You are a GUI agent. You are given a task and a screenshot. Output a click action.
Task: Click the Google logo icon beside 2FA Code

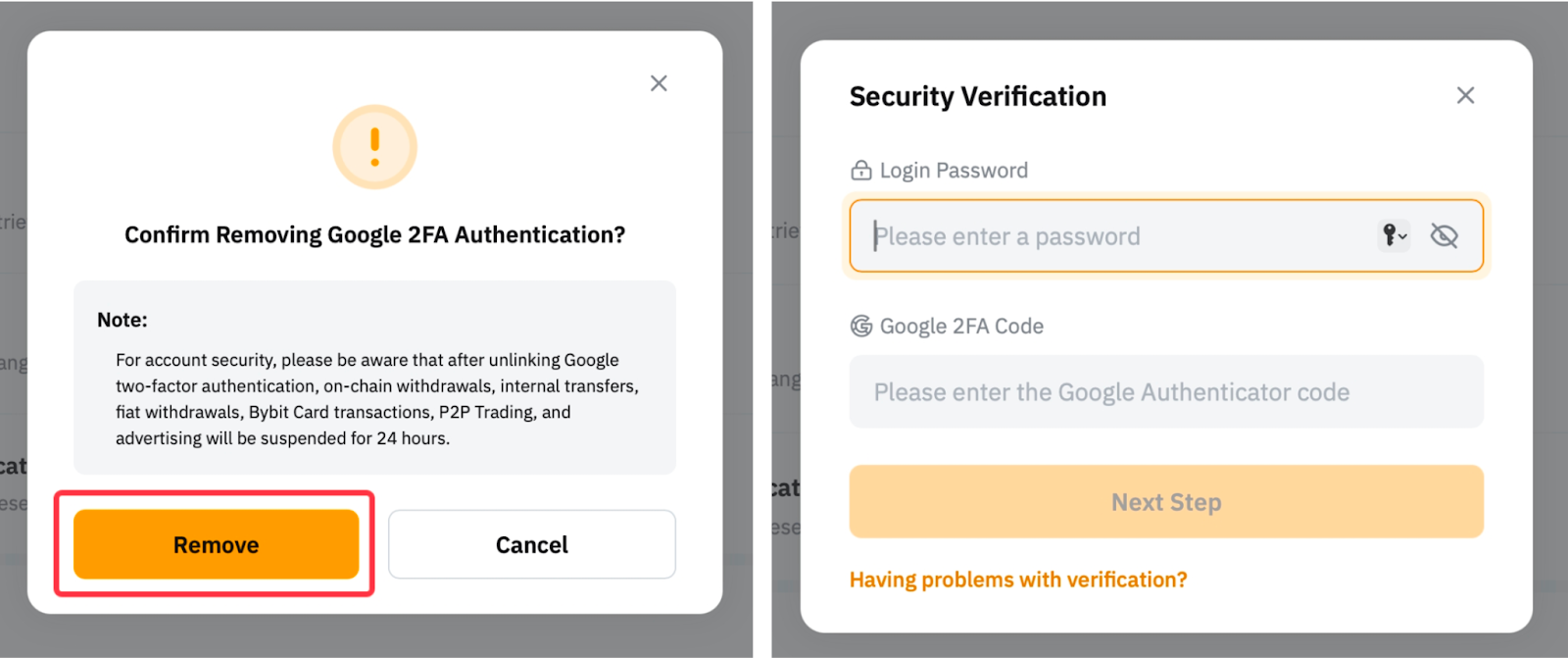860,327
